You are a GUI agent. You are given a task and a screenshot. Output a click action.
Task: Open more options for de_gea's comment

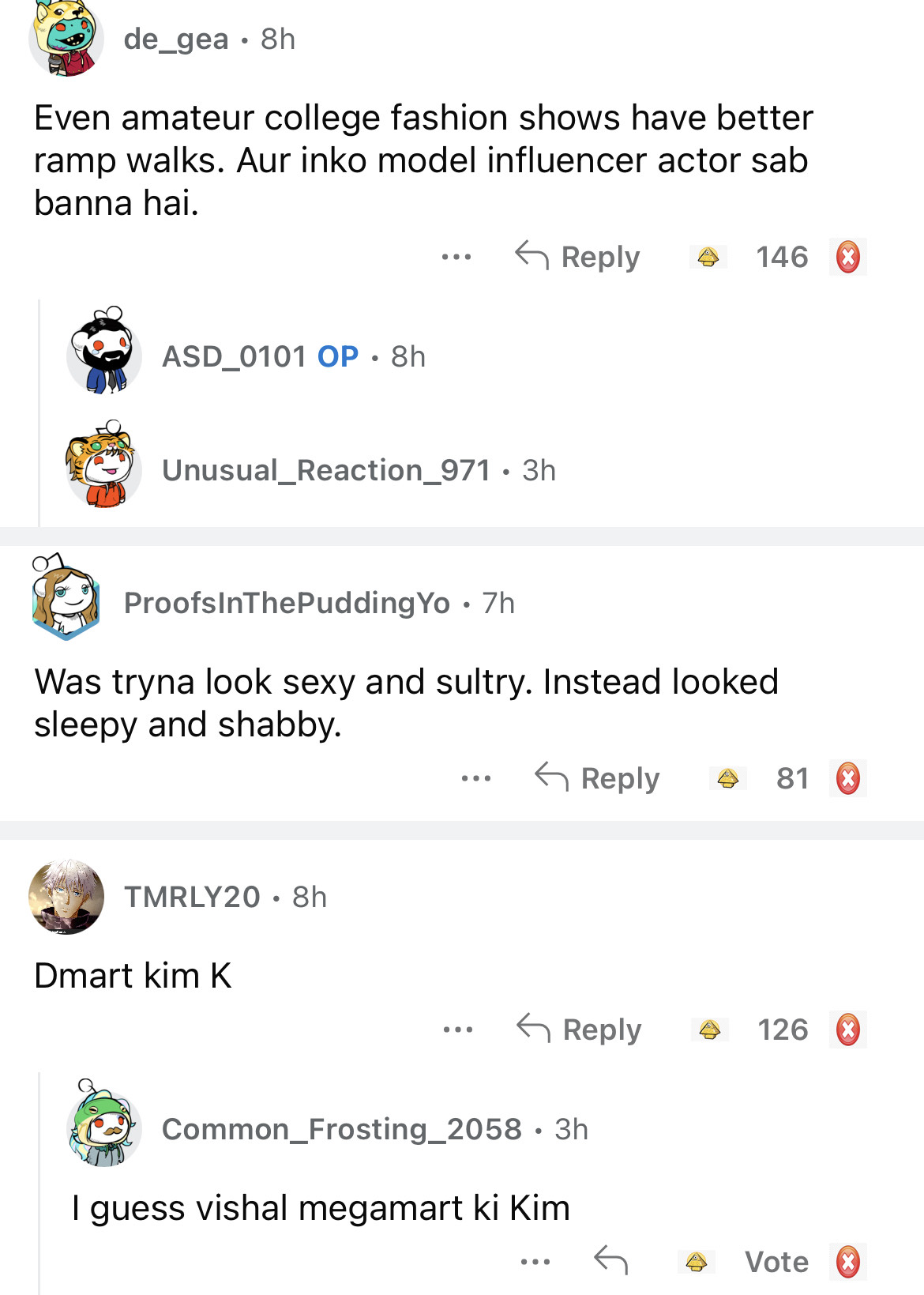[x=456, y=257]
